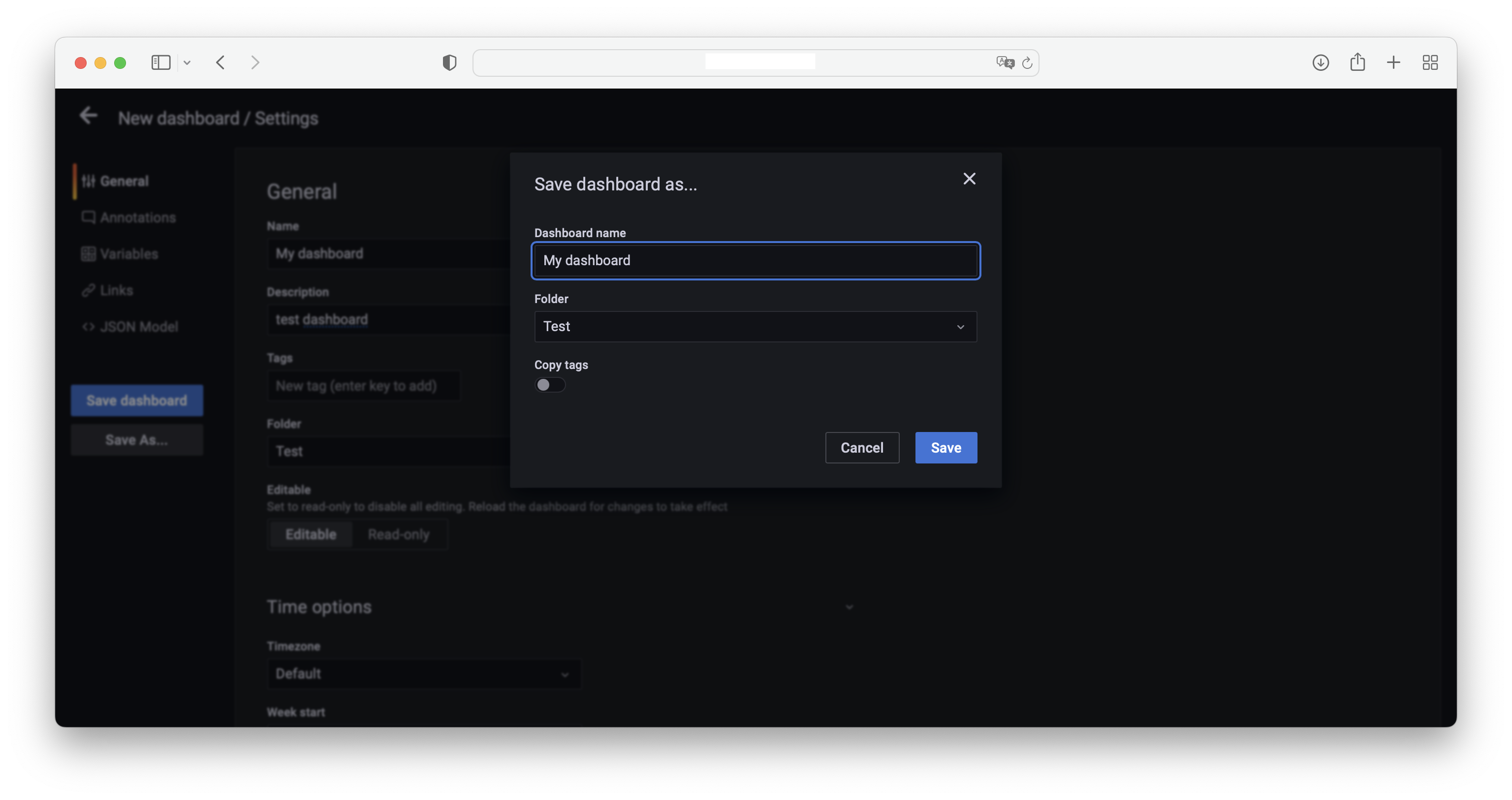Image resolution: width=1512 pixels, height=800 pixels.
Task: Open the sidebar options chevron in Safari
Action: (x=187, y=63)
